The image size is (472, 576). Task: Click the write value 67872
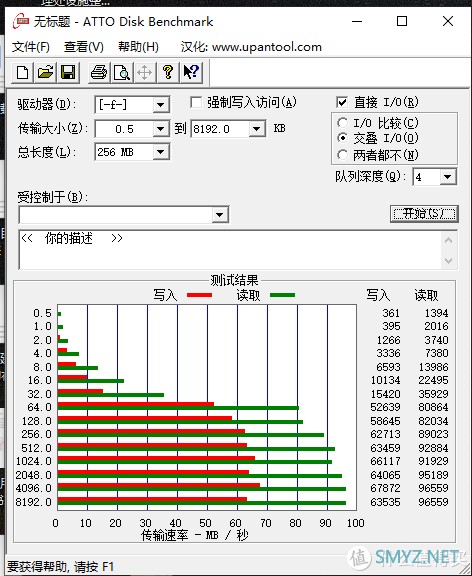pyautogui.click(x=385, y=488)
